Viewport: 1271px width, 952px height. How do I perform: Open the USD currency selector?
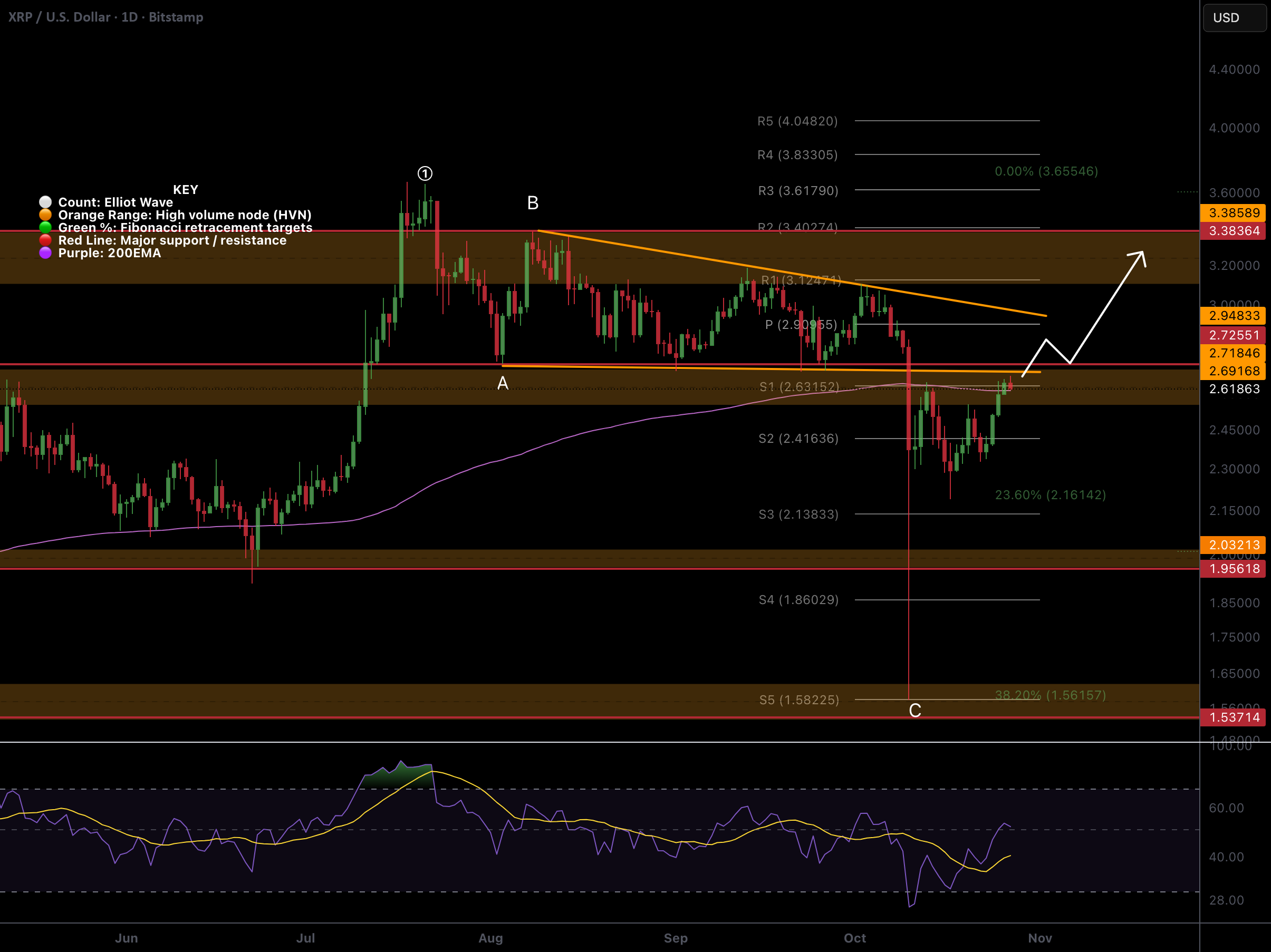[1233, 18]
